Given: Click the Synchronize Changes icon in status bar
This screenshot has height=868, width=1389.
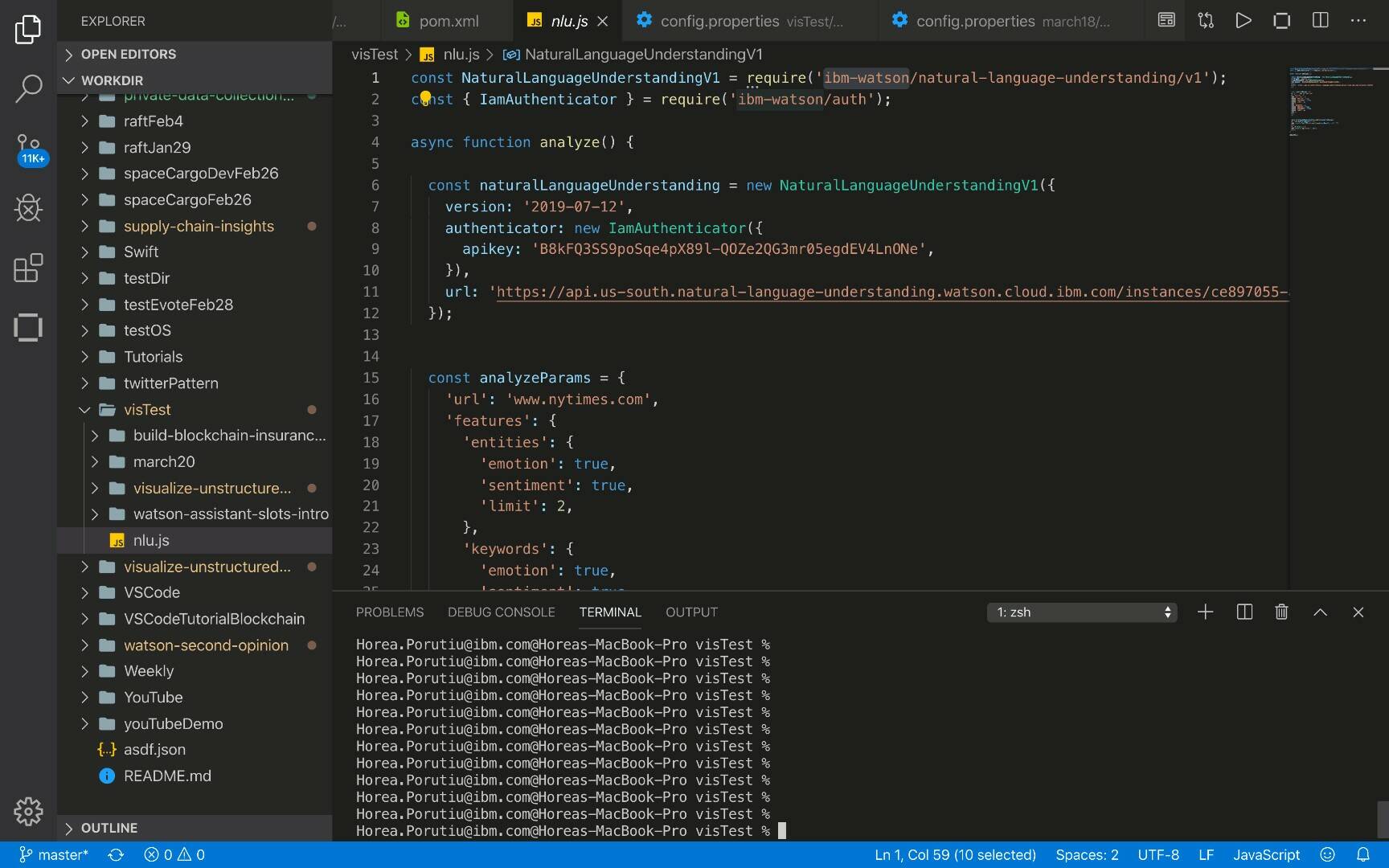Looking at the screenshot, I should (116, 855).
